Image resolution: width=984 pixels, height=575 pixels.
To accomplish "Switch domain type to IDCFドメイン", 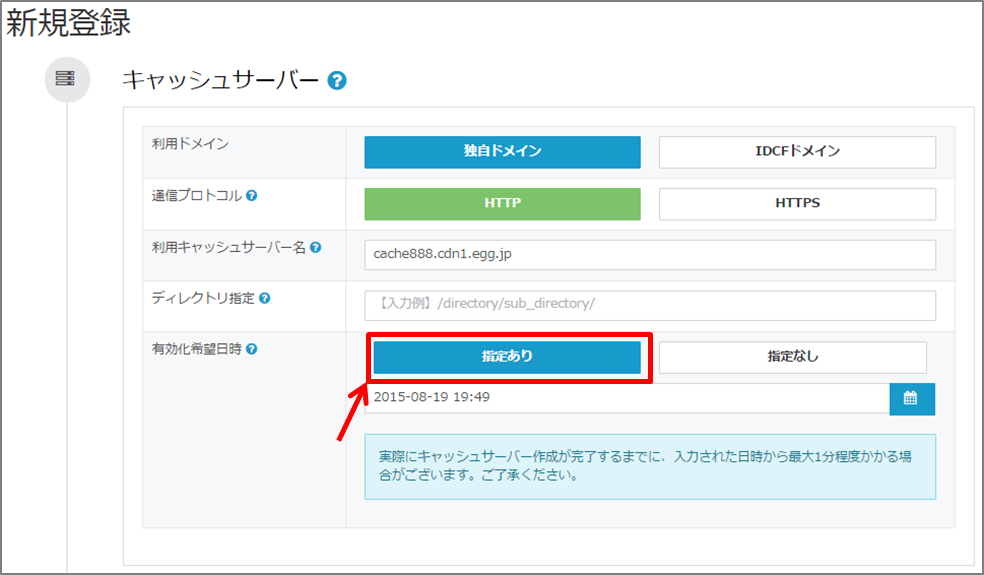I will click(x=796, y=152).
